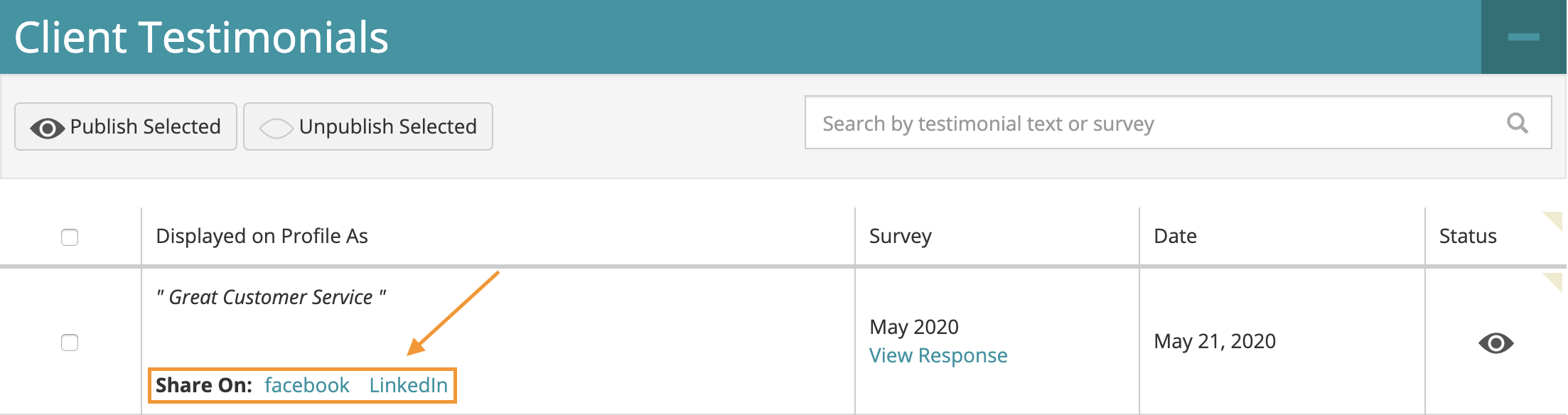Sort by Survey column header
The image size is (1568, 415).
tap(900, 236)
